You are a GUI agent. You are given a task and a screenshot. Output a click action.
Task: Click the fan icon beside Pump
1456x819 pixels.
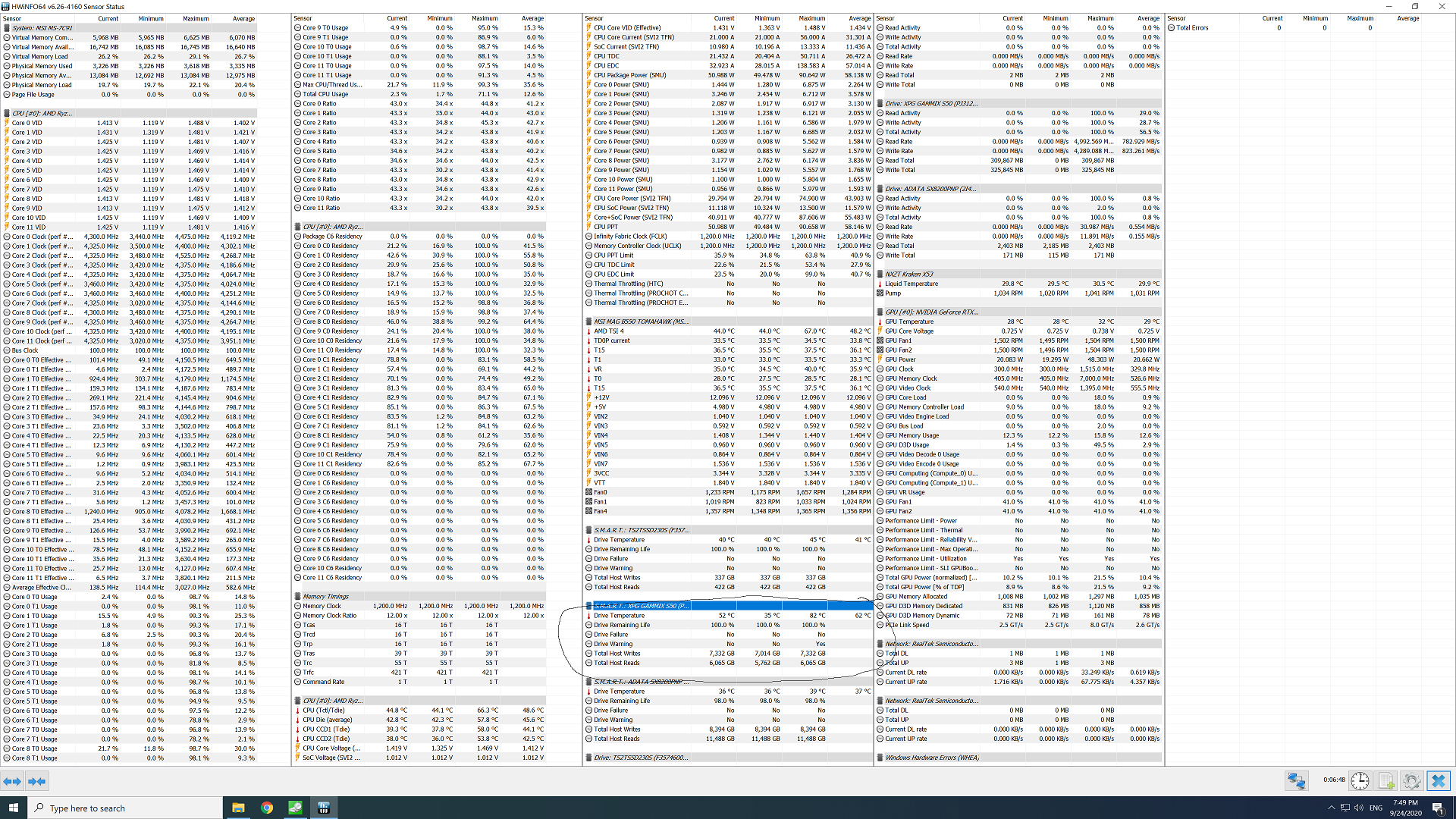pyautogui.click(x=880, y=293)
